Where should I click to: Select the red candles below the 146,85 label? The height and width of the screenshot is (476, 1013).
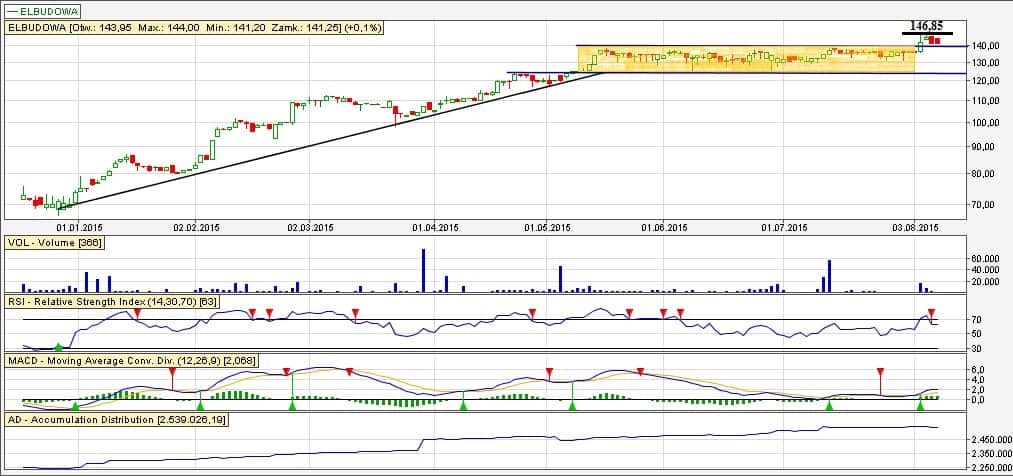point(933,40)
